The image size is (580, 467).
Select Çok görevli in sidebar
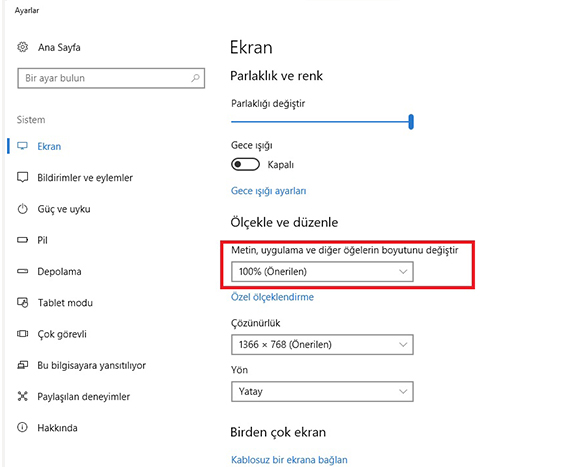[62, 334]
